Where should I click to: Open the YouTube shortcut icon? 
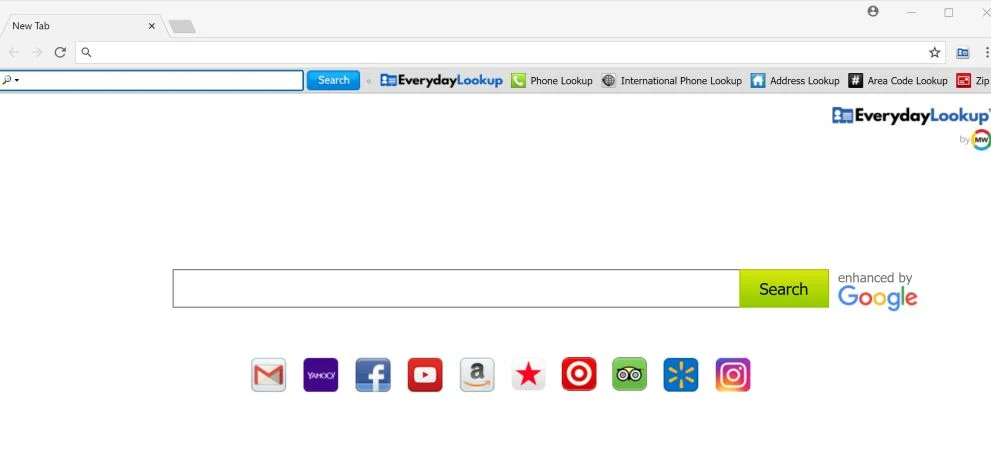425,375
